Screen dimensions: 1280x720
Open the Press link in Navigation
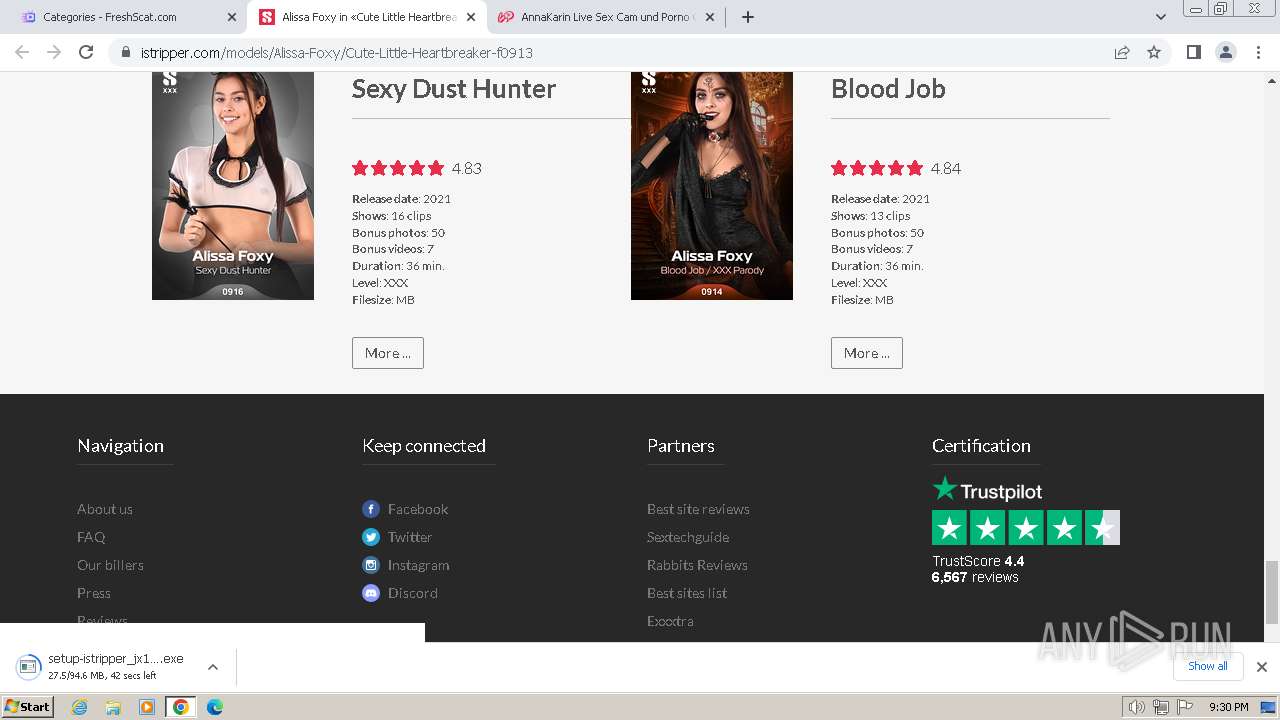click(x=94, y=593)
